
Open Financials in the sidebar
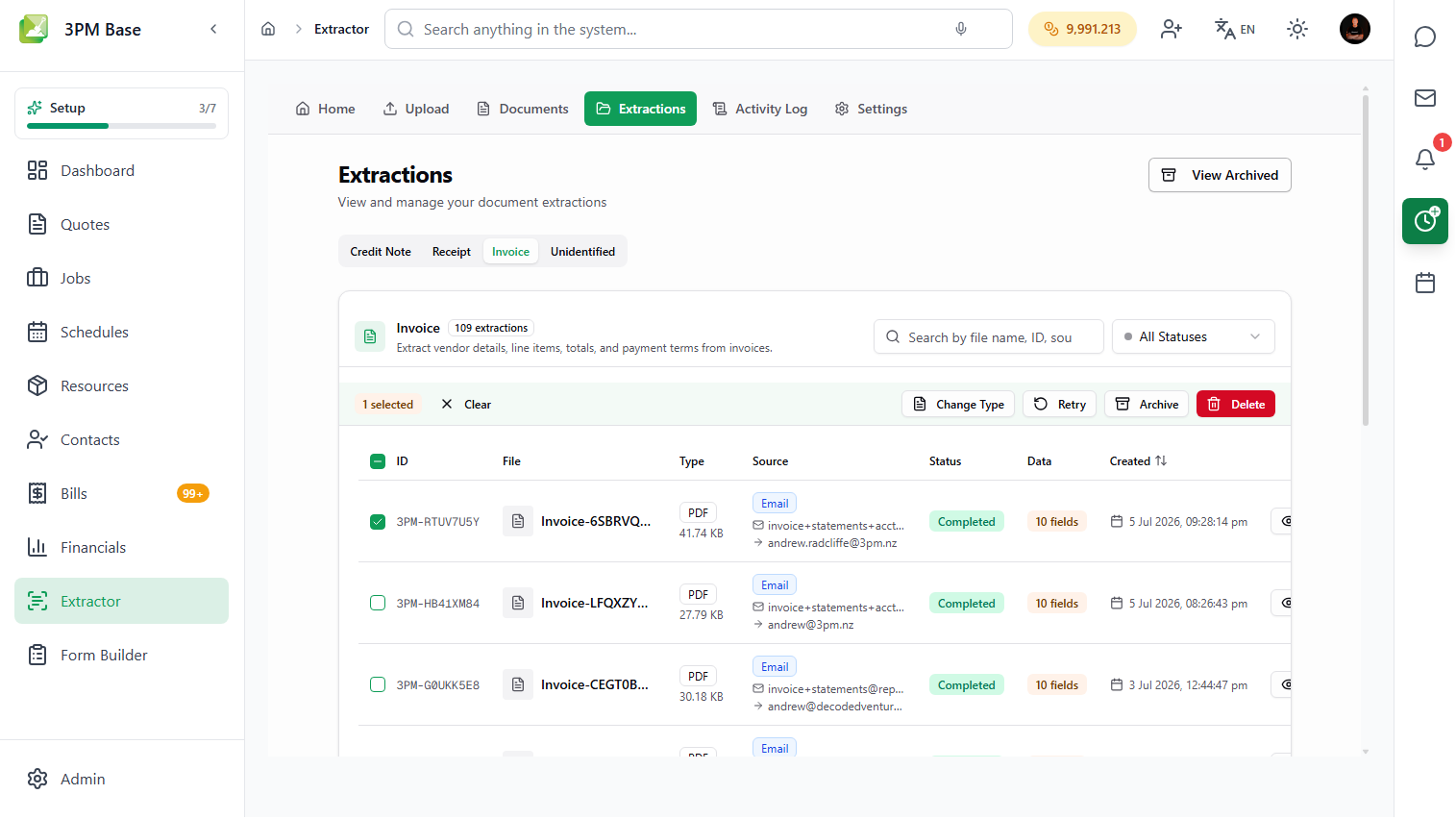click(121, 547)
